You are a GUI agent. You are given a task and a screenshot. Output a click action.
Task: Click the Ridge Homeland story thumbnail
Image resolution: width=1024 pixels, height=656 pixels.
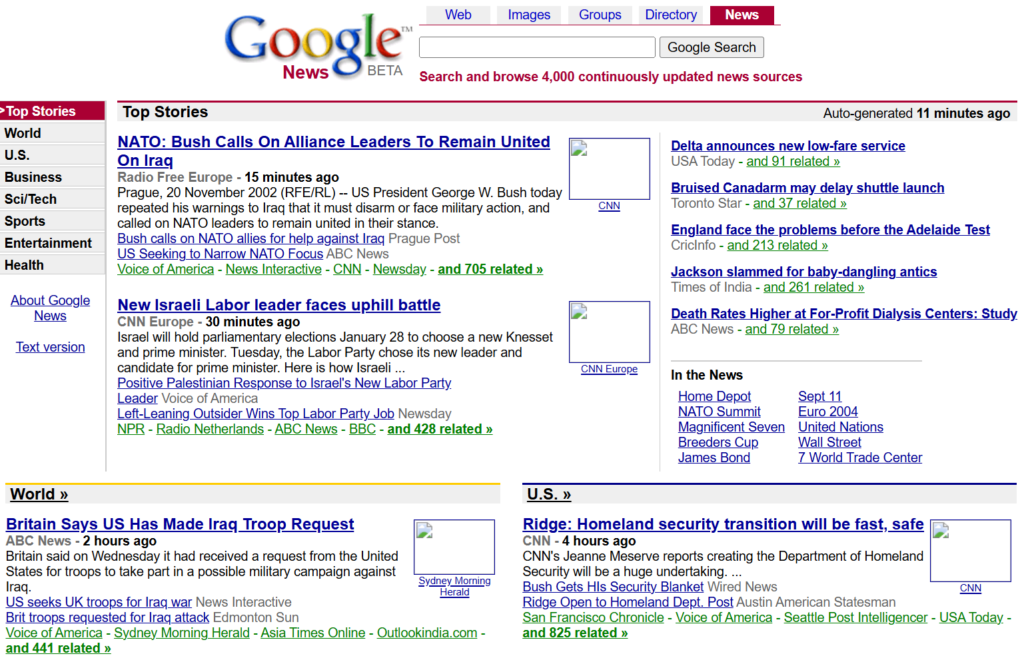coord(969,551)
